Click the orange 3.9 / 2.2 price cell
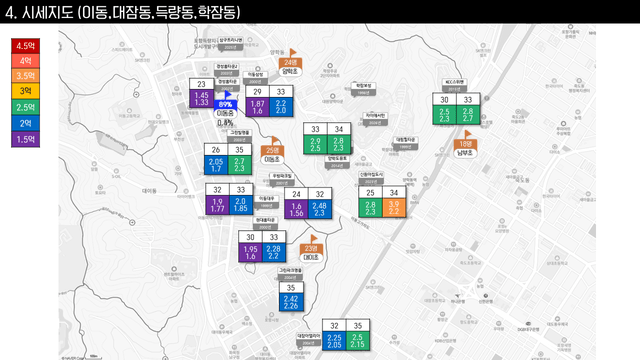The height and width of the screenshot is (360, 640). click(394, 208)
